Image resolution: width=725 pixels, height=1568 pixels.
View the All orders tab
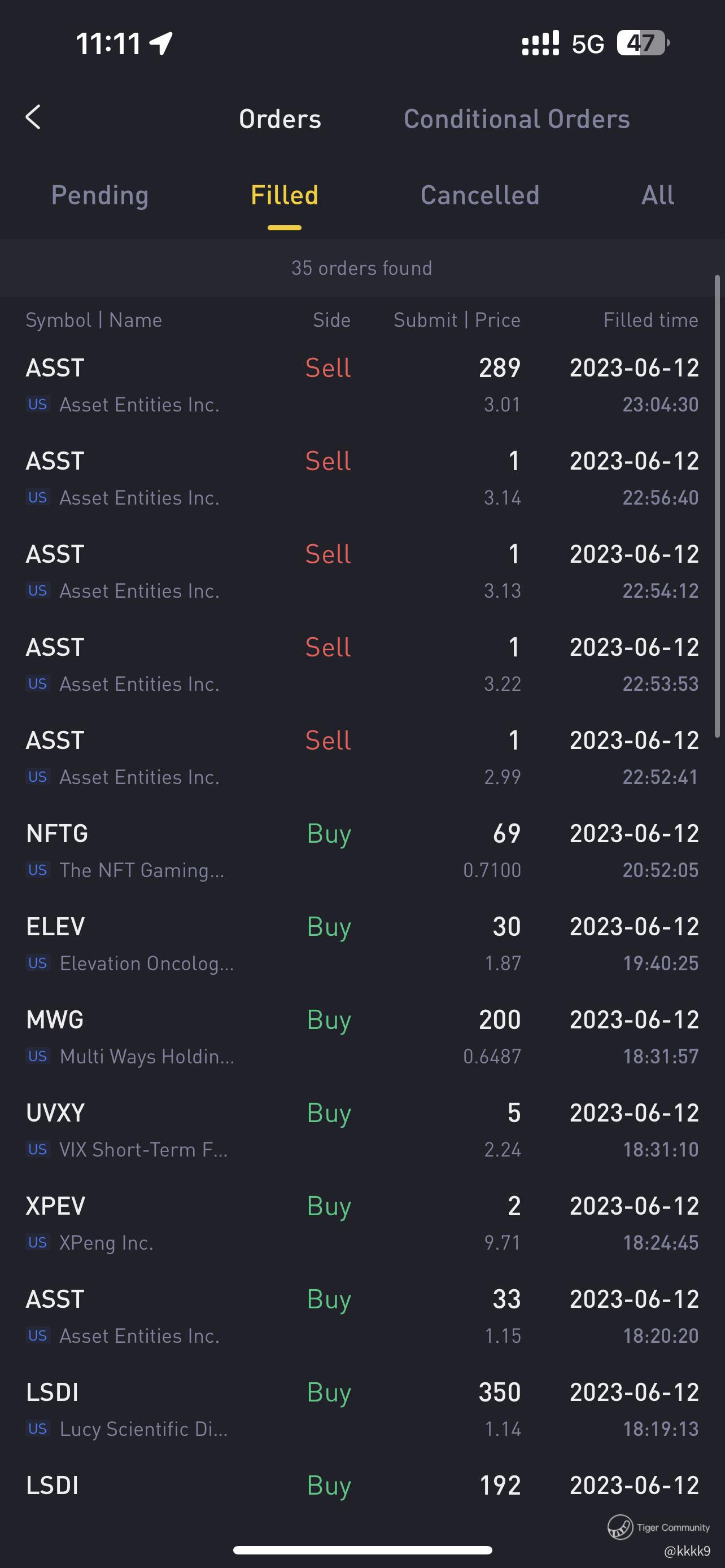[x=657, y=195]
